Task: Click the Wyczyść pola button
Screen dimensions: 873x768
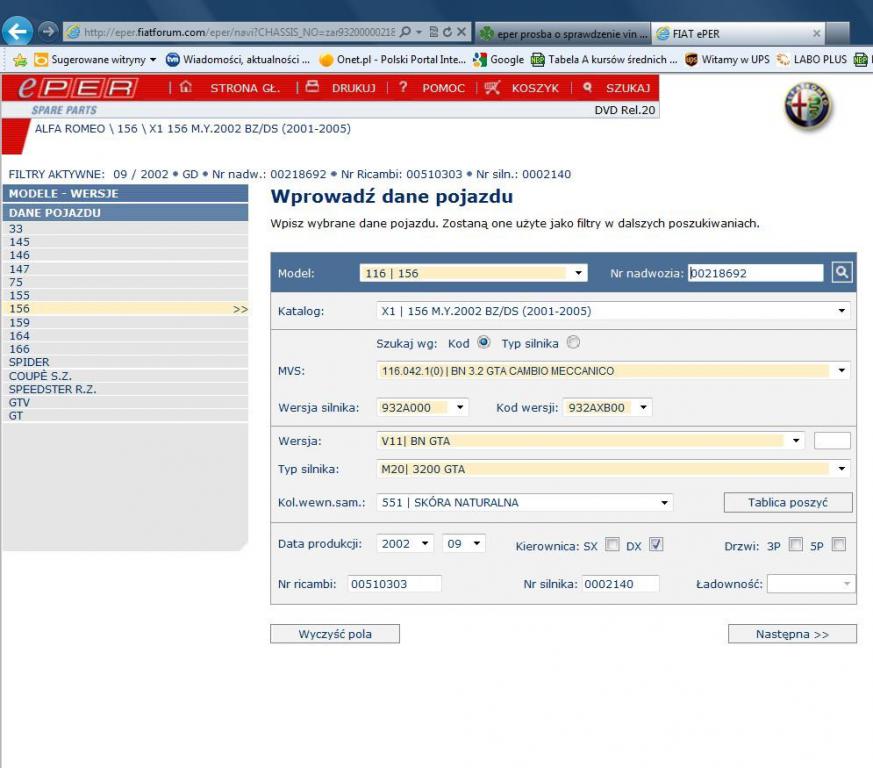Action: [x=335, y=634]
